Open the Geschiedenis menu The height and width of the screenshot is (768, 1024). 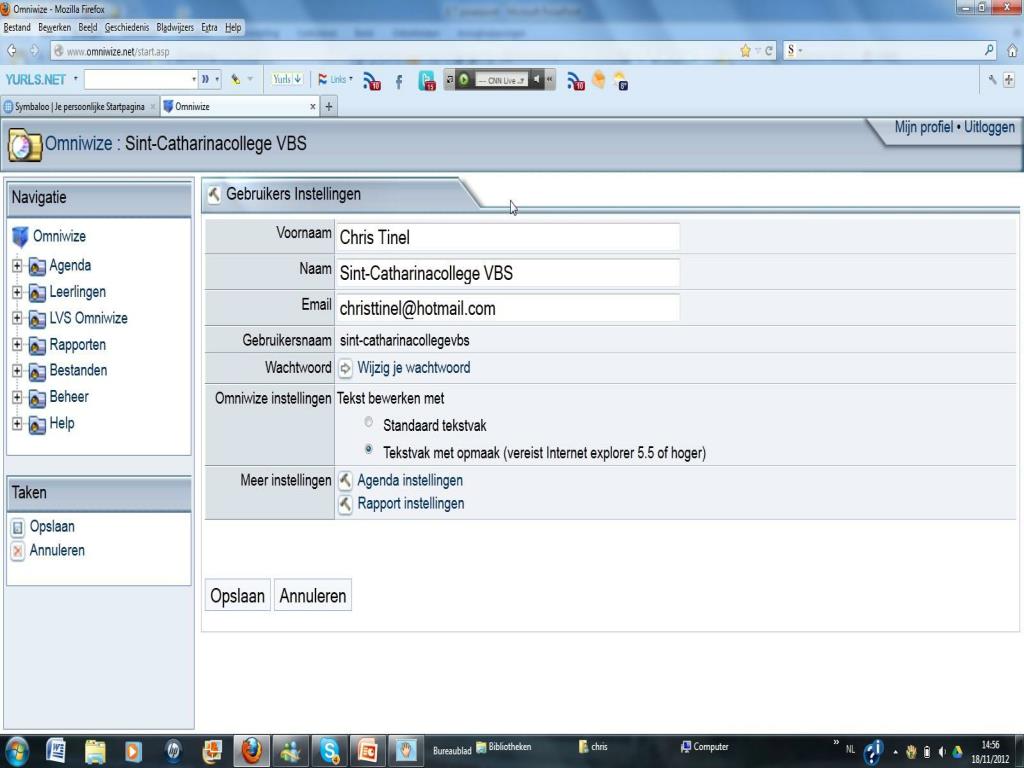click(x=127, y=27)
